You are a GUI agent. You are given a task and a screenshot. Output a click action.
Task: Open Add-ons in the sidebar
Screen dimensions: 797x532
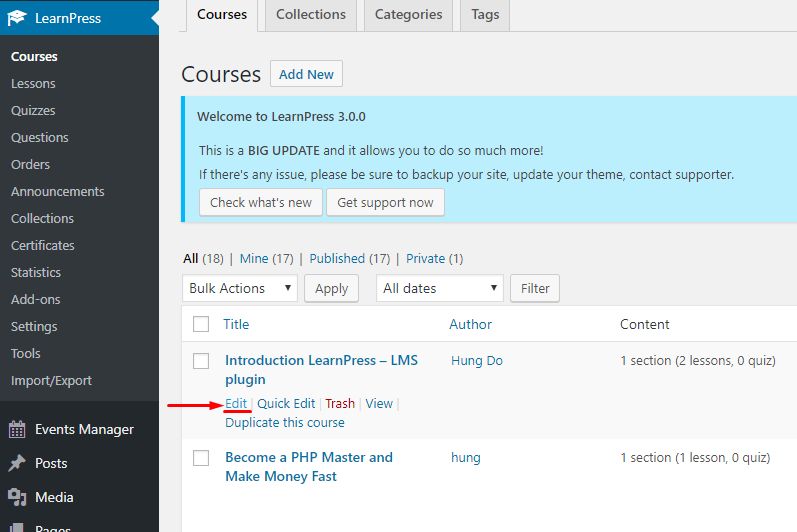coord(36,299)
